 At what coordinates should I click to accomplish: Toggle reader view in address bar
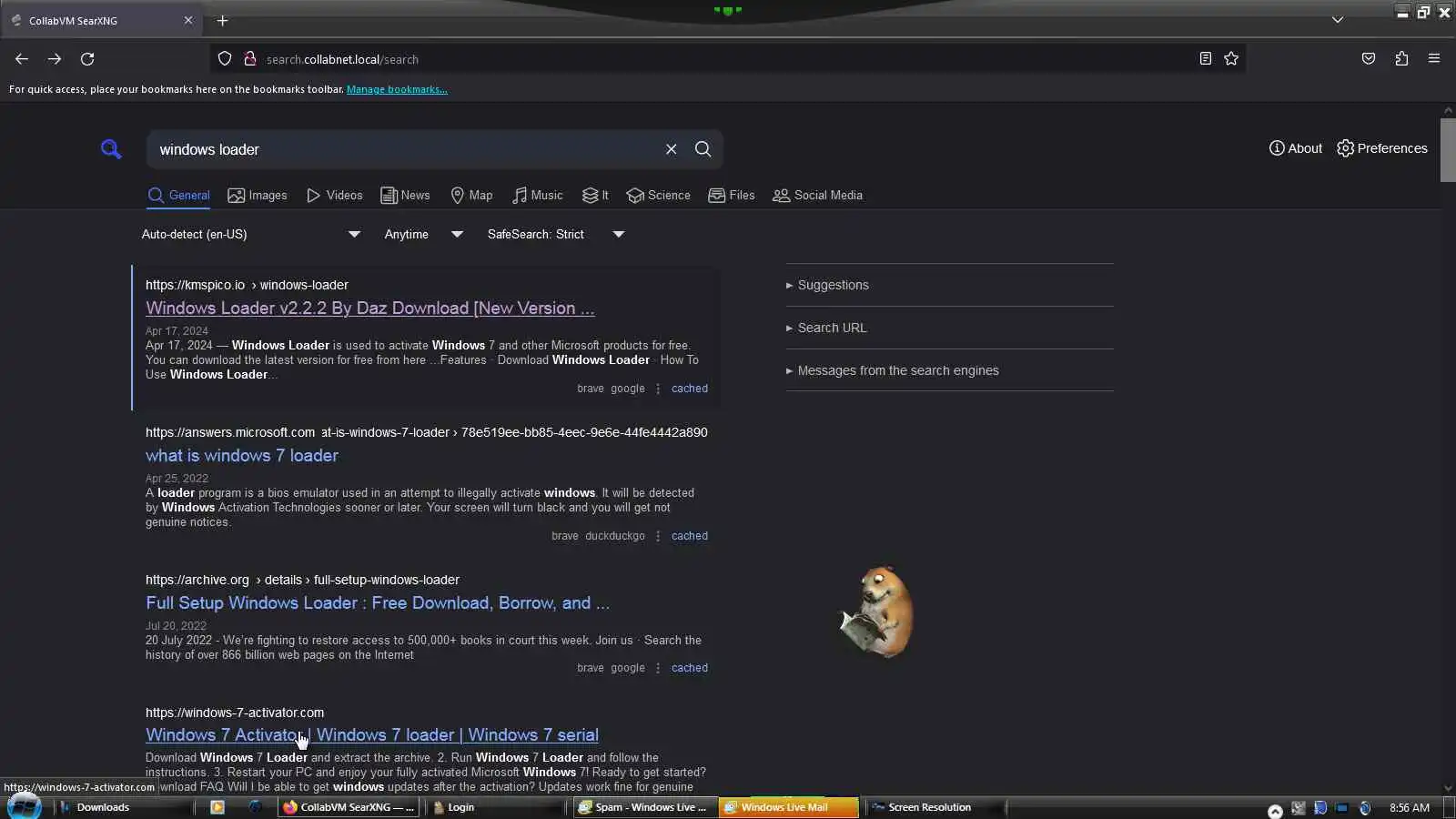[x=1205, y=59]
